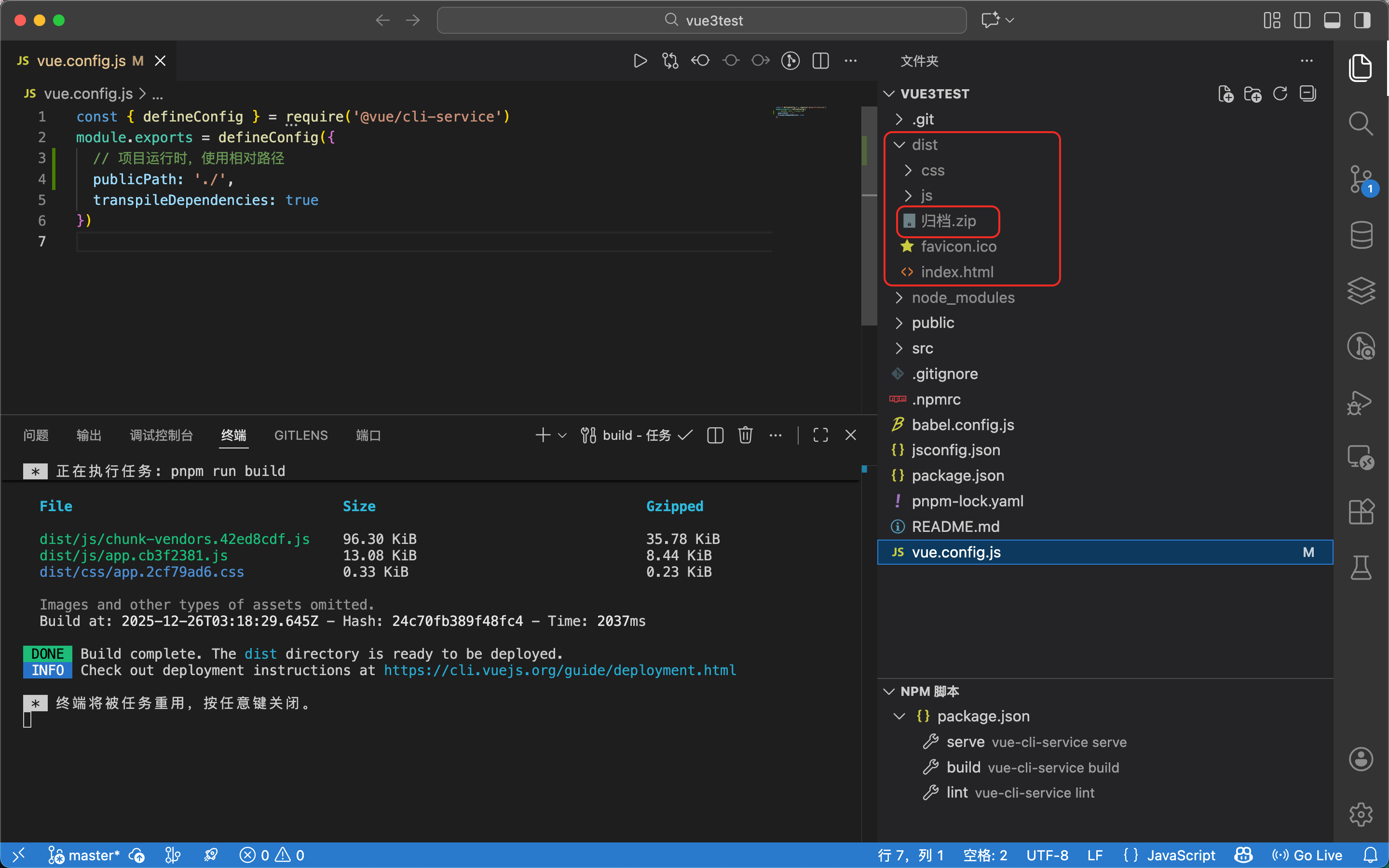The width and height of the screenshot is (1389, 868).
Task: Maximize the terminal panel size
Action: pyautogui.click(x=820, y=435)
